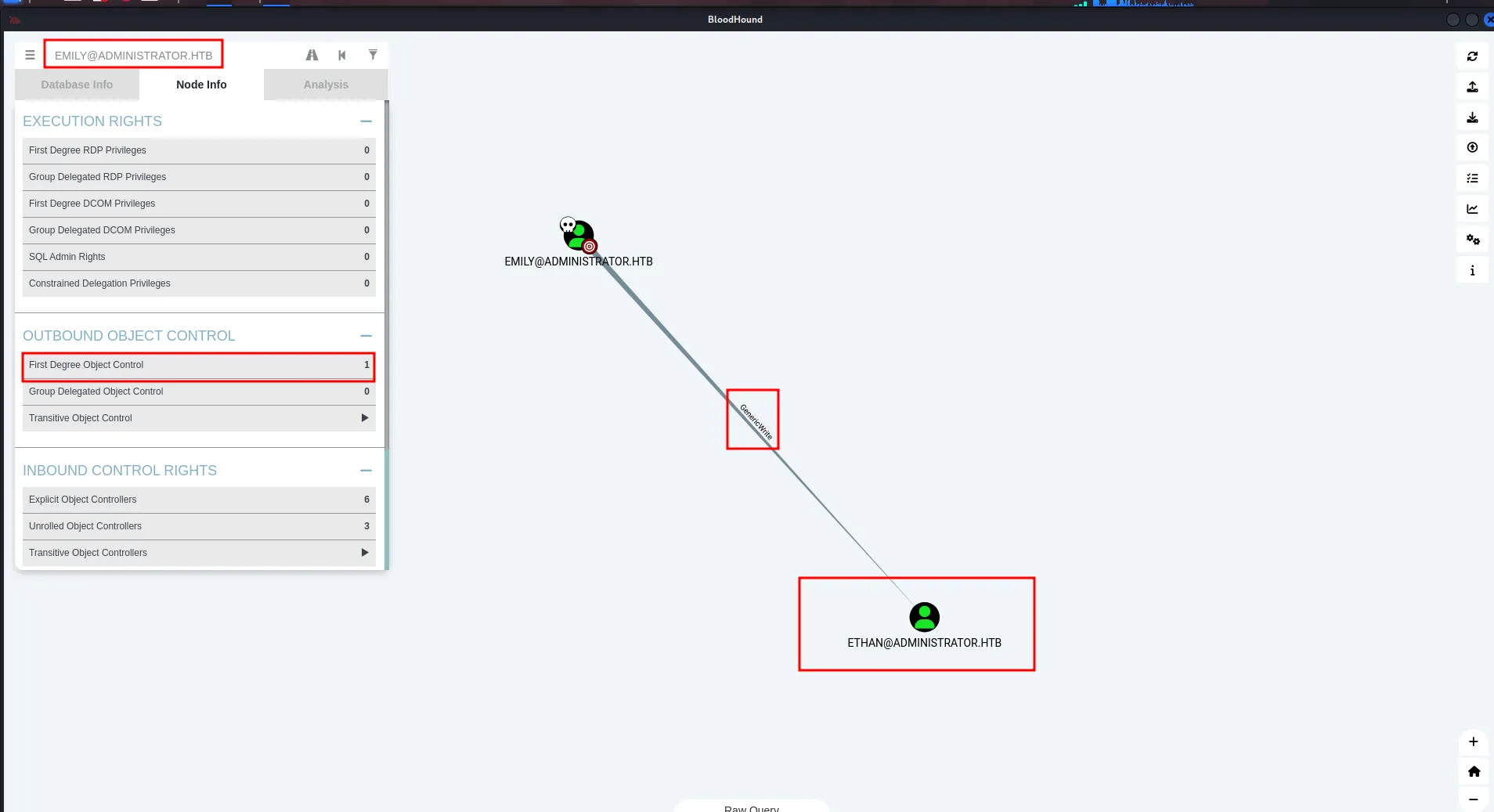This screenshot has width=1494, height=812.
Task: Collapse the Inbound Control Rights section
Action: coord(366,471)
